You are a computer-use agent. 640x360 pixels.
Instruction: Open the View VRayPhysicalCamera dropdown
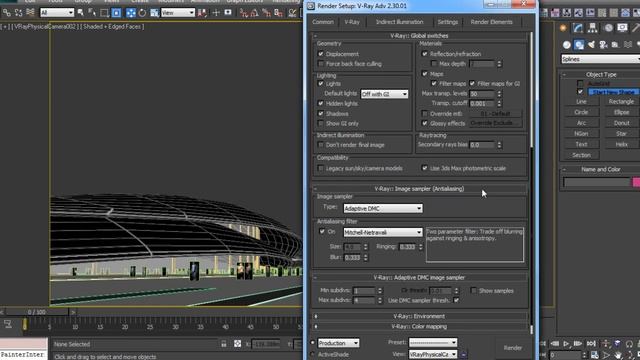(x=433, y=354)
